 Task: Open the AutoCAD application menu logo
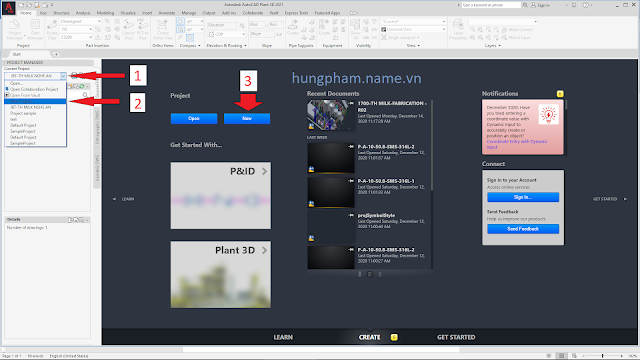tap(9, 8)
